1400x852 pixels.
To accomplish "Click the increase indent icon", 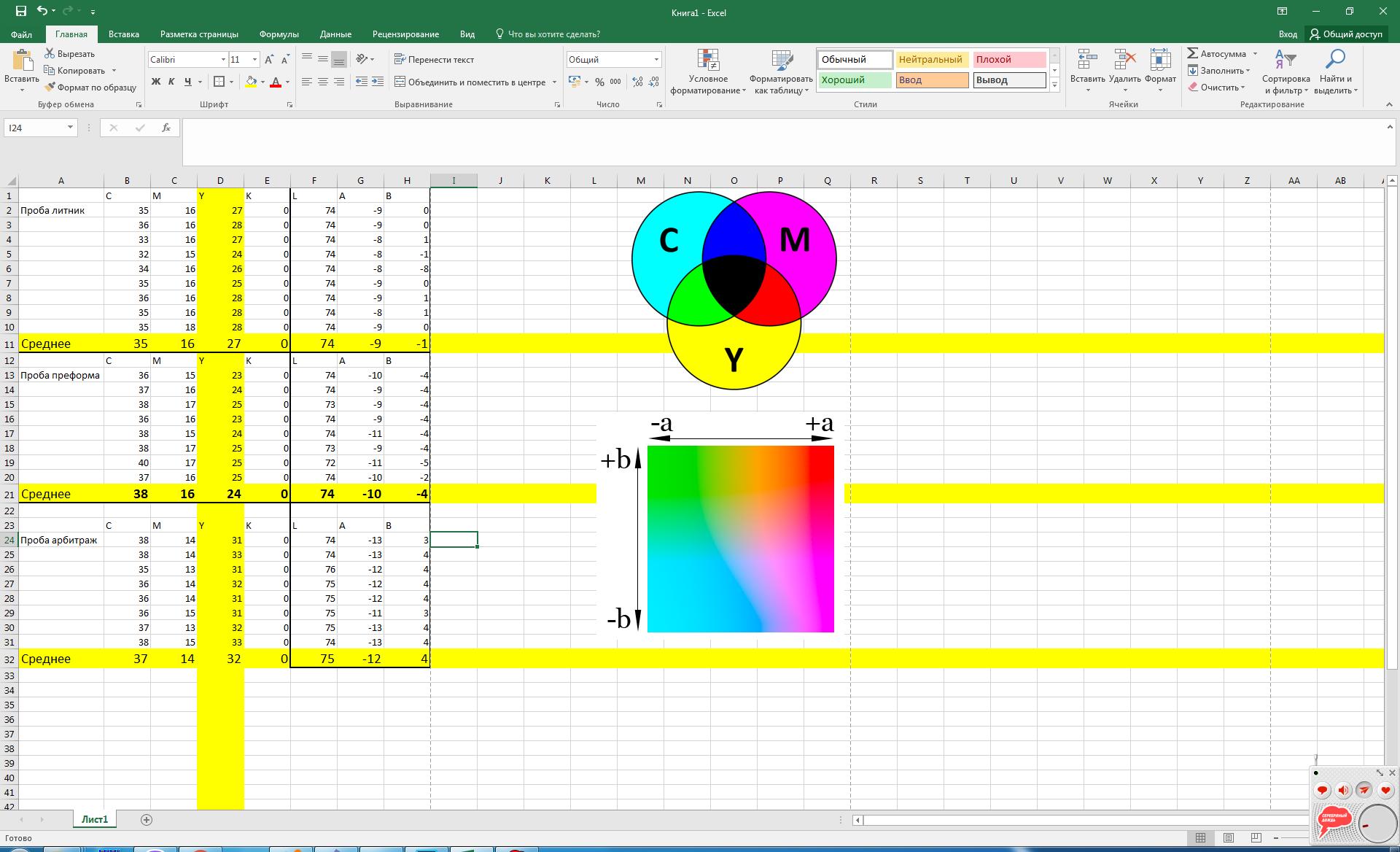I will tap(377, 82).
